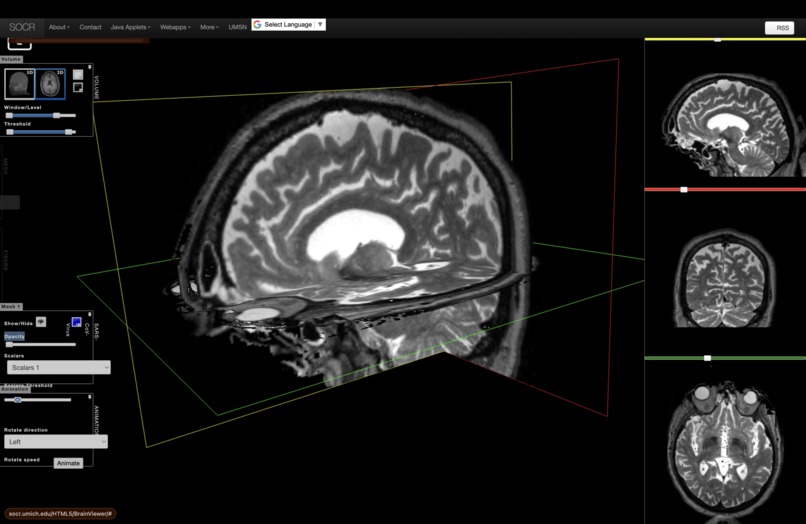Image resolution: width=806 pixels, height=524 pixels.
Task: Open the About menu
Action: pos(59,27)
